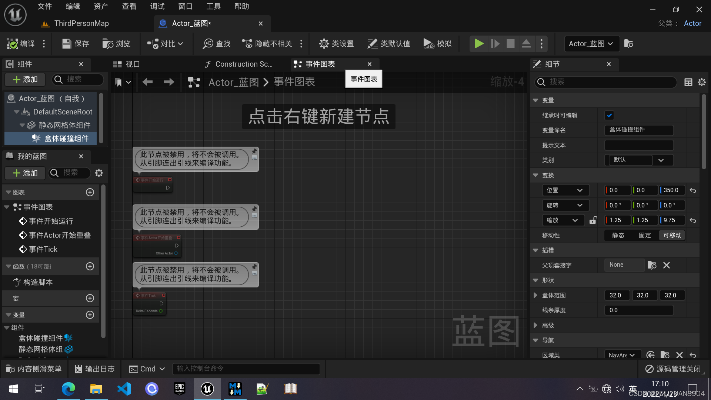This screenshot has height=400, width=711.
Task: Start play with green Play button
Action: (x=479, y=44)
